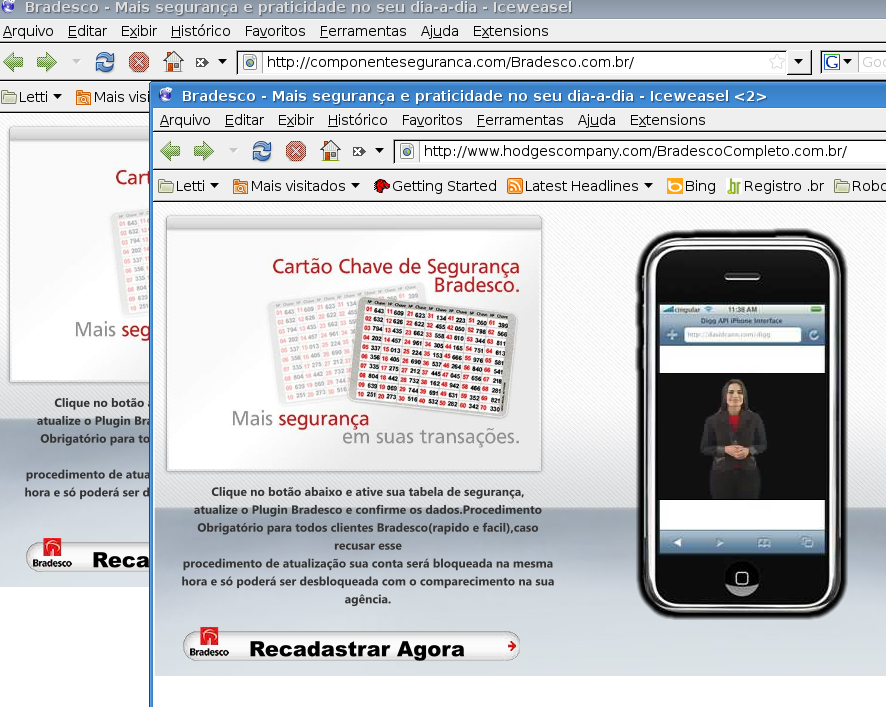Click Back arrow in front Iceweasel window
Screen dimensions: 886x707
[x=170, y=151]
